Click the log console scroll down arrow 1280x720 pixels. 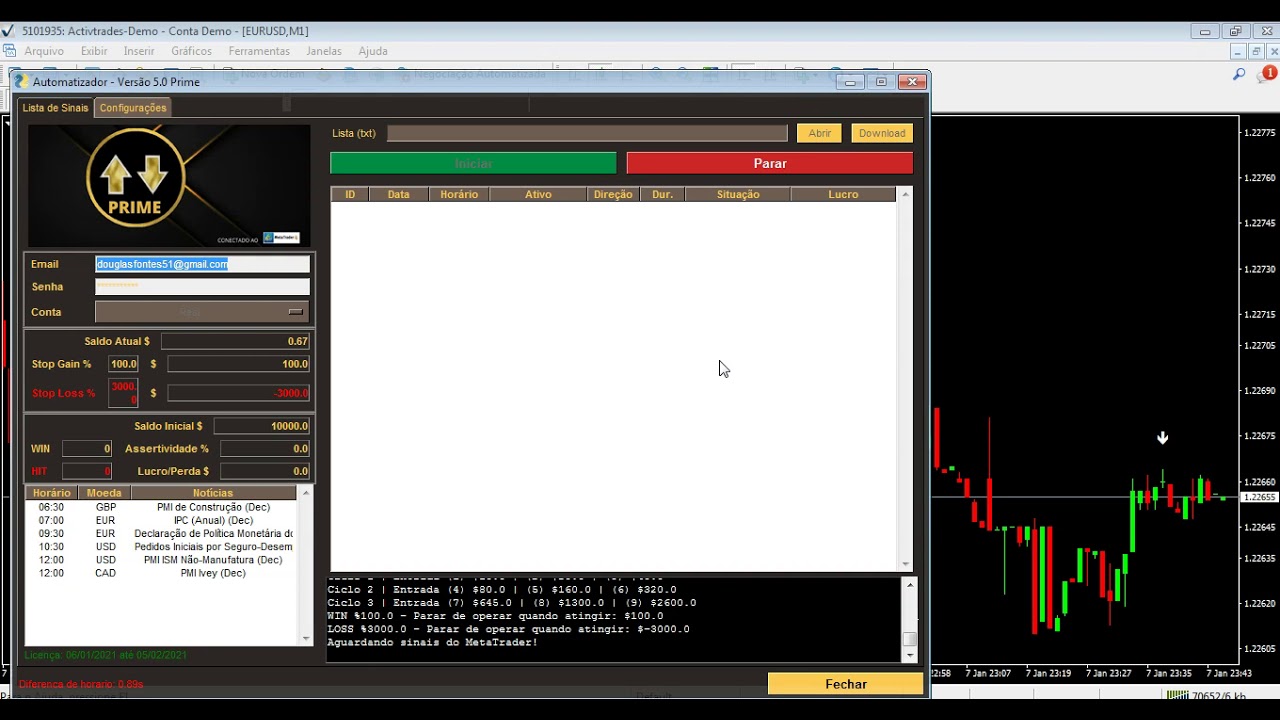pos(909,655)
